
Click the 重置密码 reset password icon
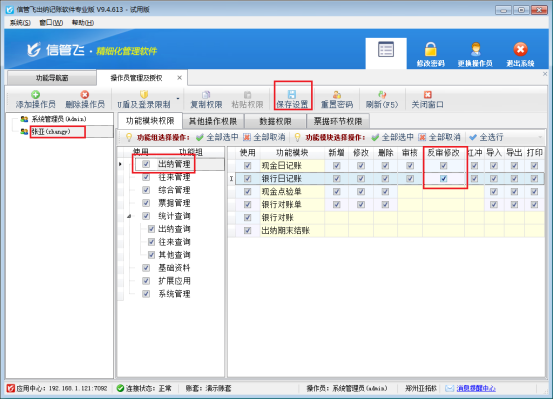click(x=337, y=94)
